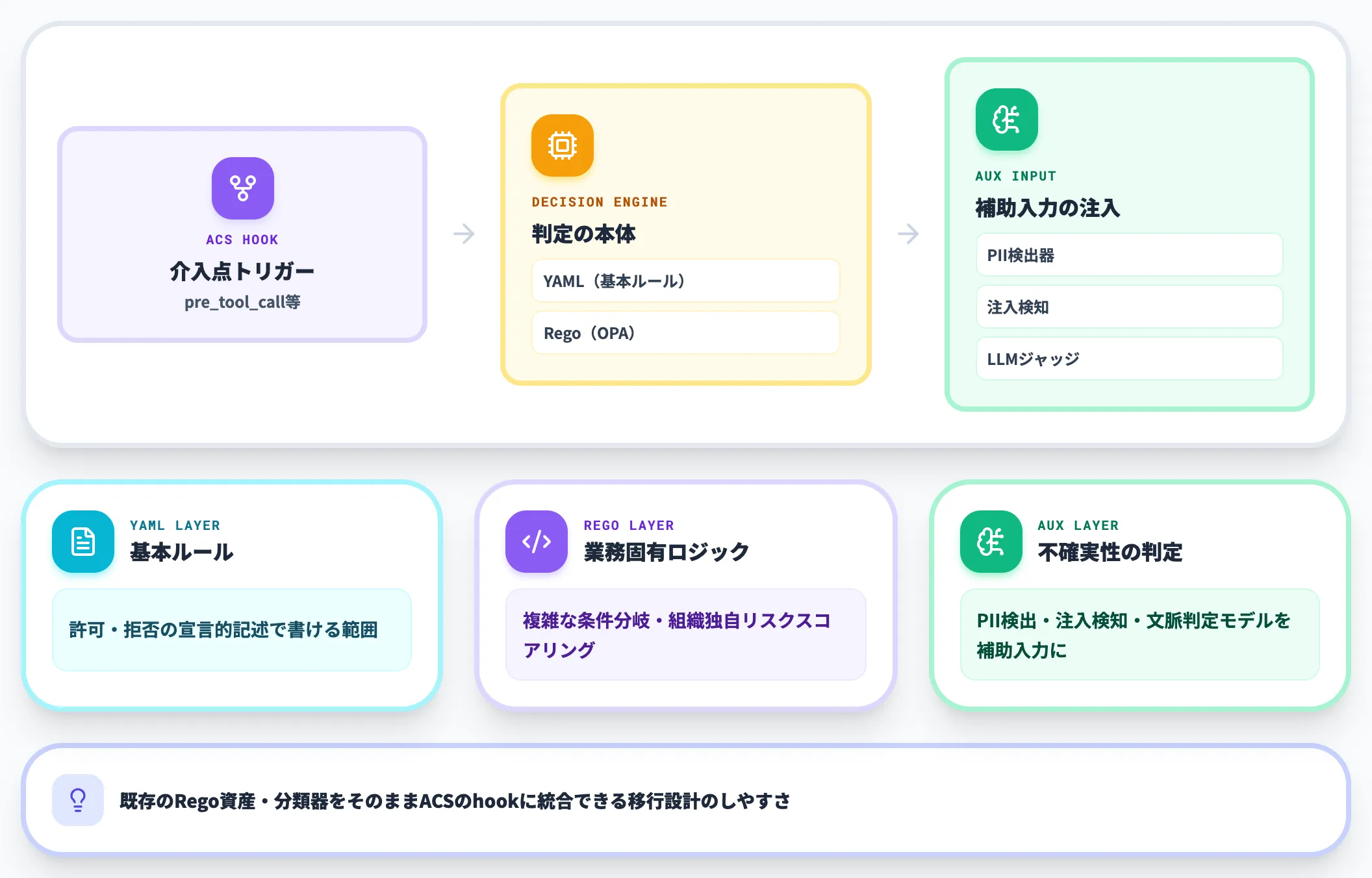Click the REGO LAYER label
The height and width of the screenshot is (878, 1372).
pyautogui.click(x=629, y=525)
